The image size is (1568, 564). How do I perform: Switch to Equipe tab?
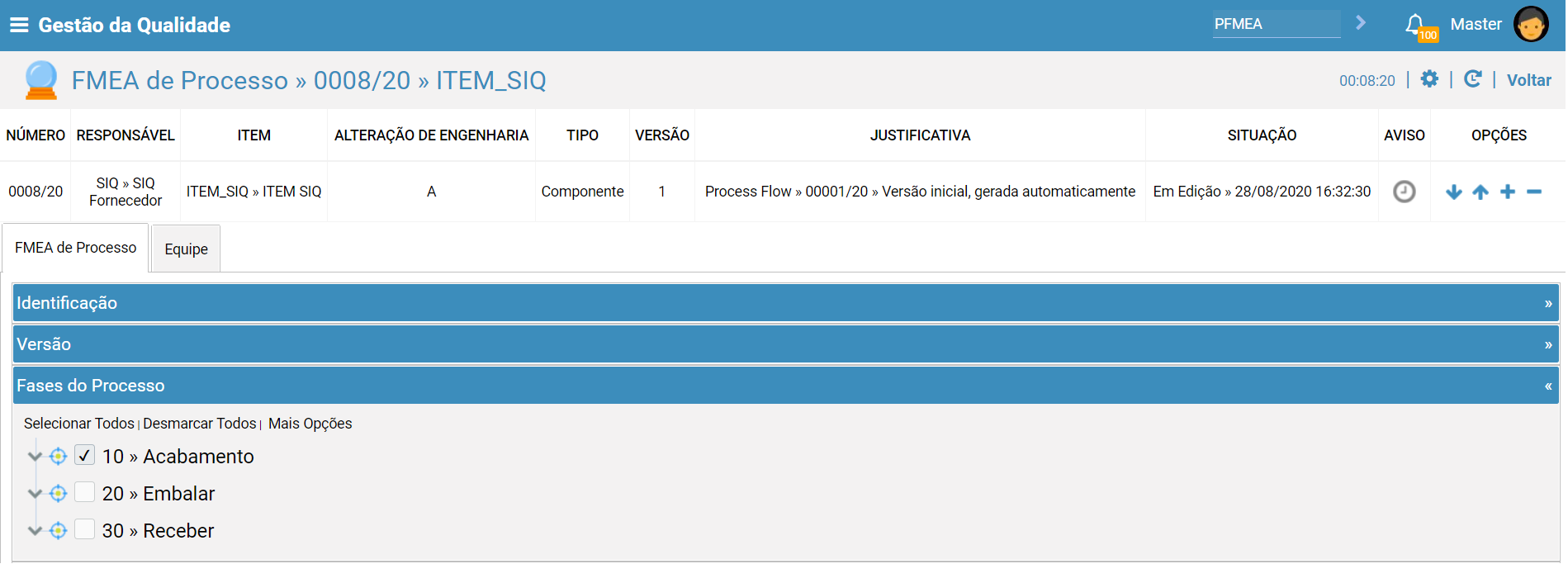186,249
